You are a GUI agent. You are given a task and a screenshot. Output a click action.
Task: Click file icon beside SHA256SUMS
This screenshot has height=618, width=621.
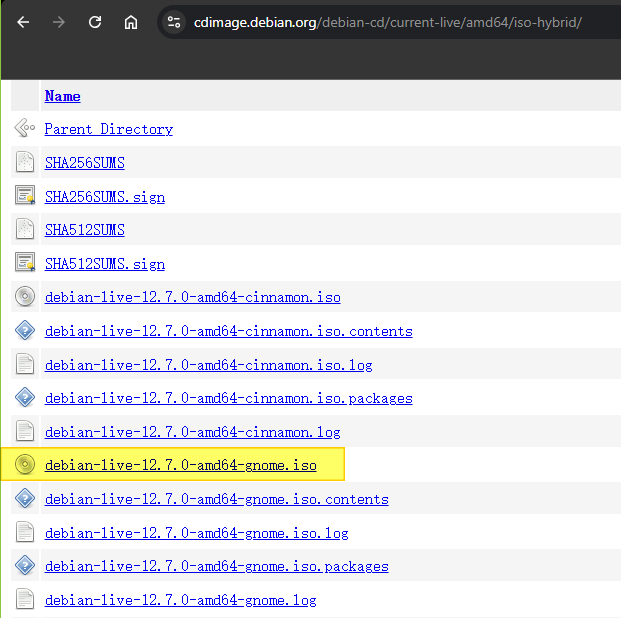click(25, 162)
